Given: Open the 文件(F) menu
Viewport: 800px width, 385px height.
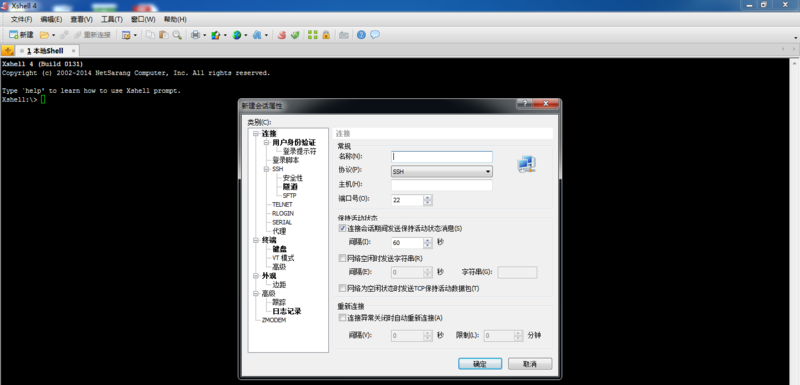Looking at the screenshot, I should [21, 19].
